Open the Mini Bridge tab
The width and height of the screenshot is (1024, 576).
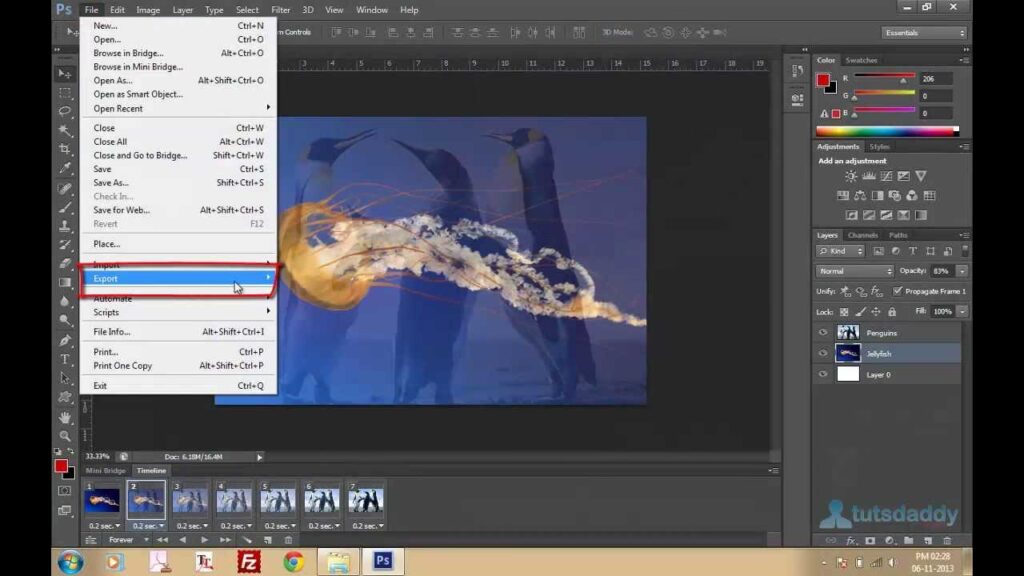click(105, 470)
